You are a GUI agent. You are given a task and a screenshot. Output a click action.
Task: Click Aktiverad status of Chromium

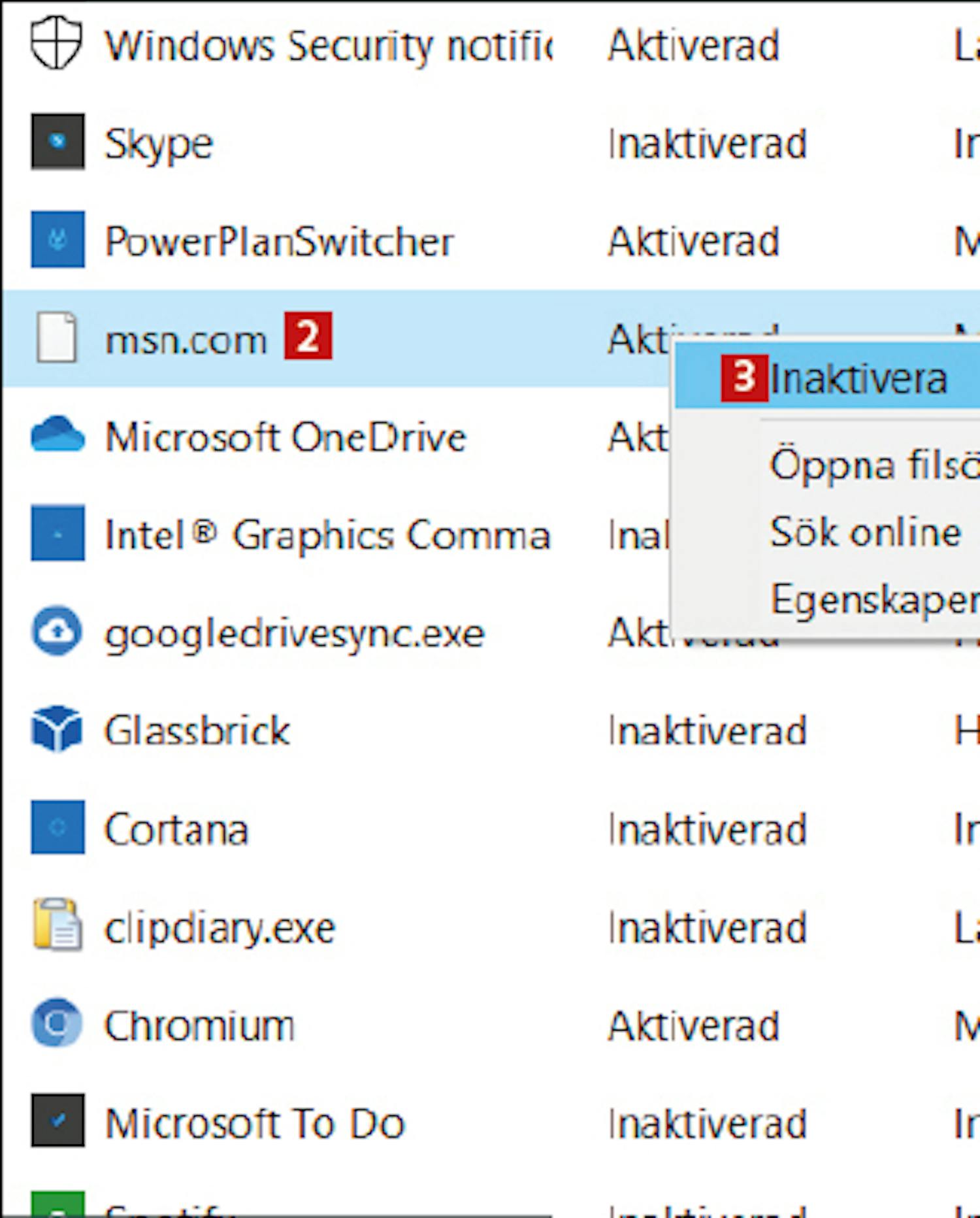tap(694, 1025)
